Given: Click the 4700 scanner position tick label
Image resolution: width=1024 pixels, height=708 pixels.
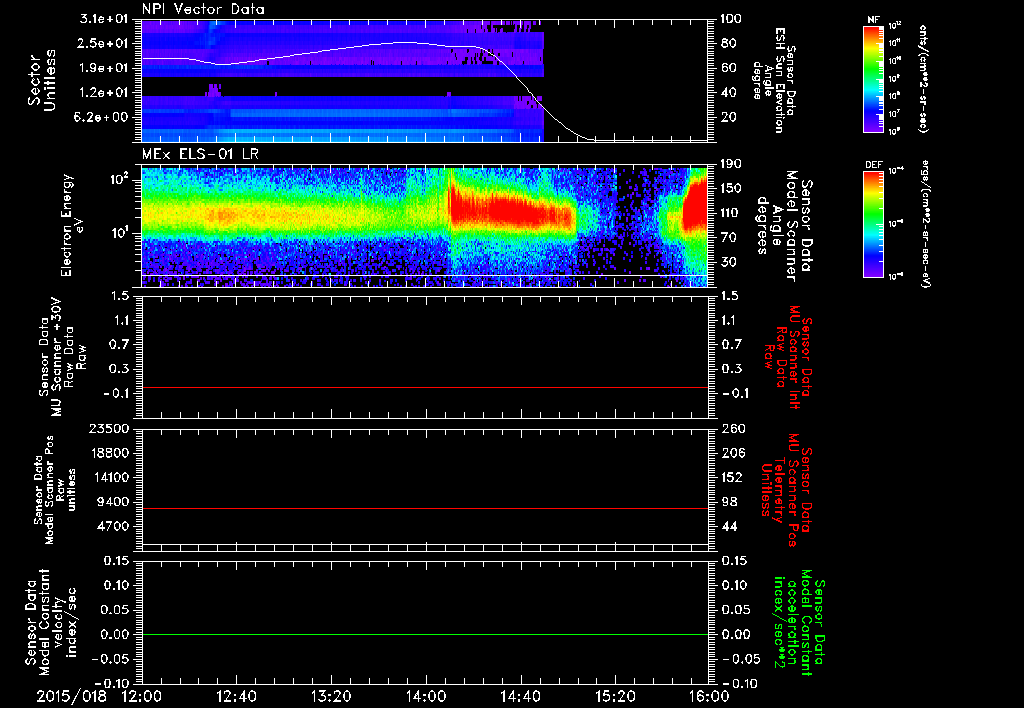Looking at the screenshot, I should click(115, 526).
